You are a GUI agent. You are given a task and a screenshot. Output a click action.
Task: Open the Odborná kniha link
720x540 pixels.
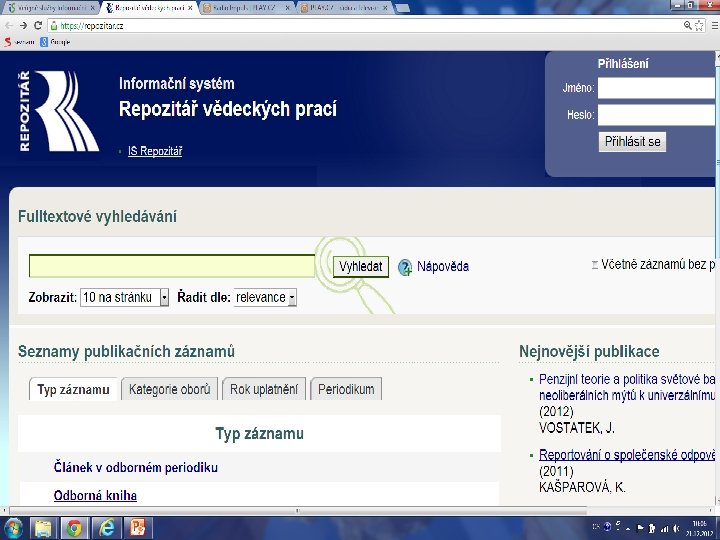(95, 496)
